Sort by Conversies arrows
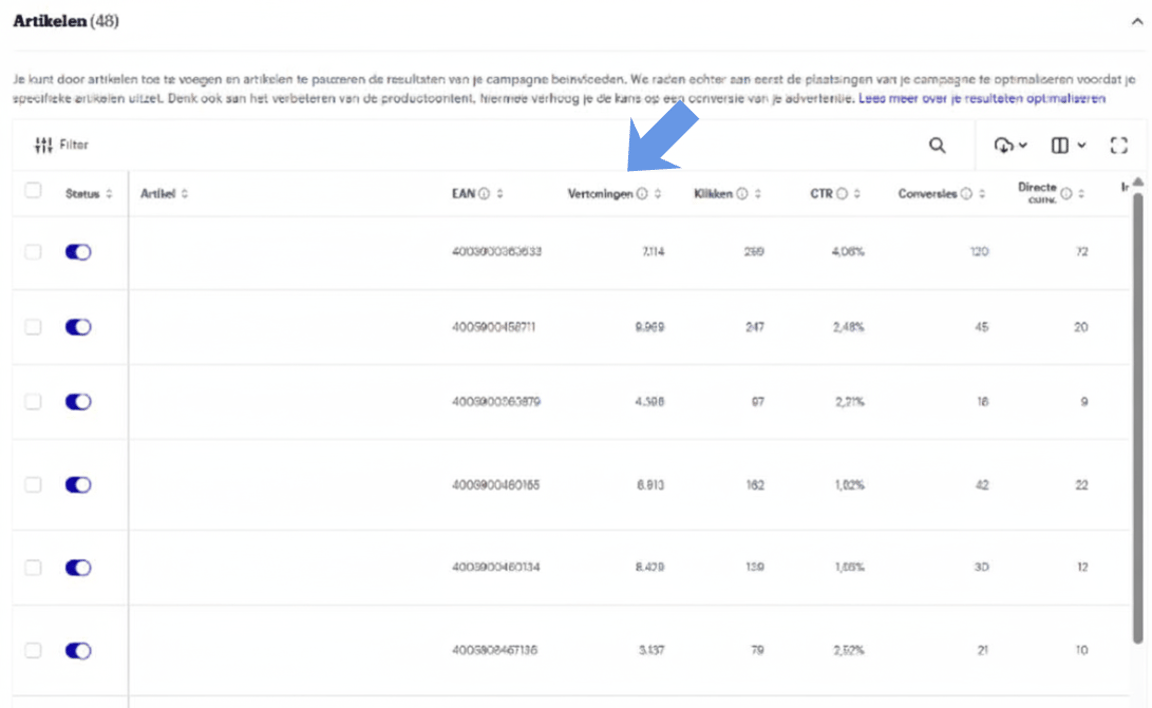Viewport: 1152px width, 708px height. pyautogui.click(x=982, y=194)
